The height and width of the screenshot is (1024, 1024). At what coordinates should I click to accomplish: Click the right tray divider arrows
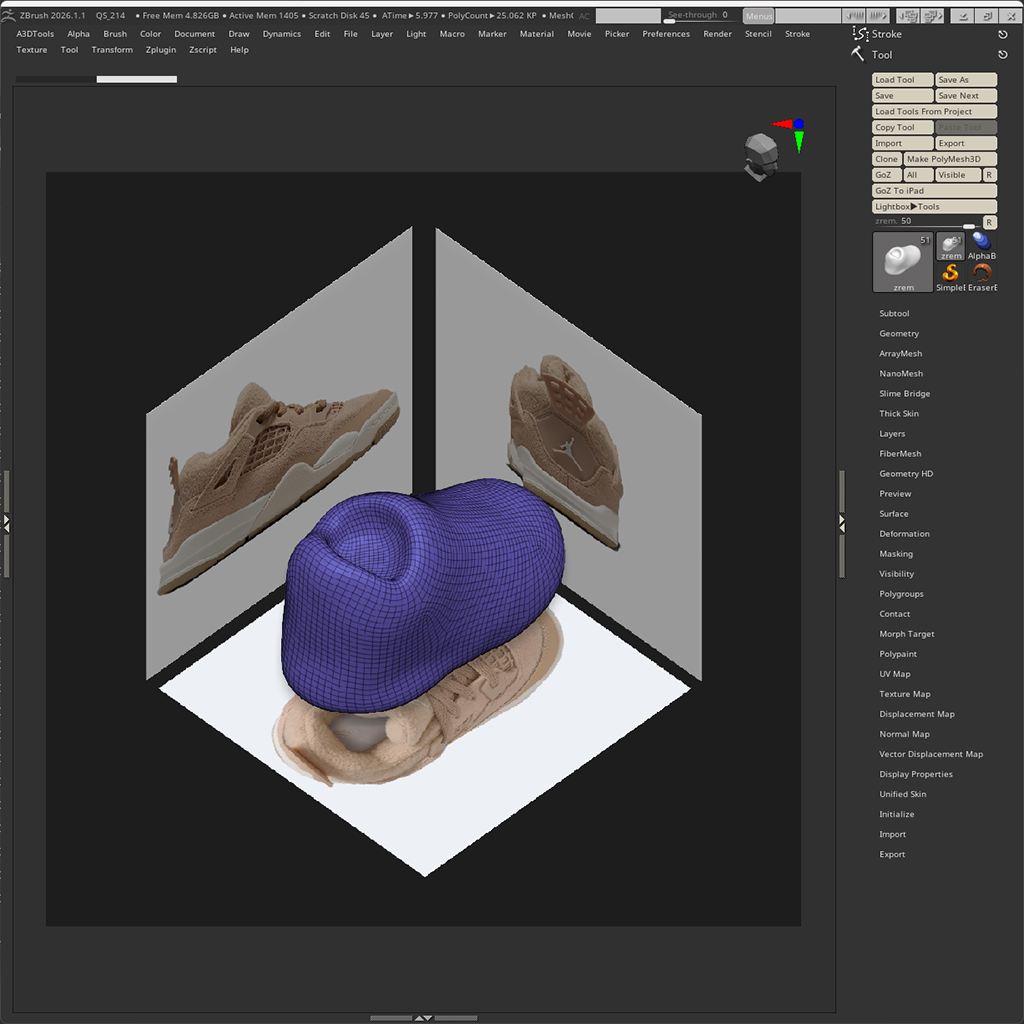coord(842,522)
